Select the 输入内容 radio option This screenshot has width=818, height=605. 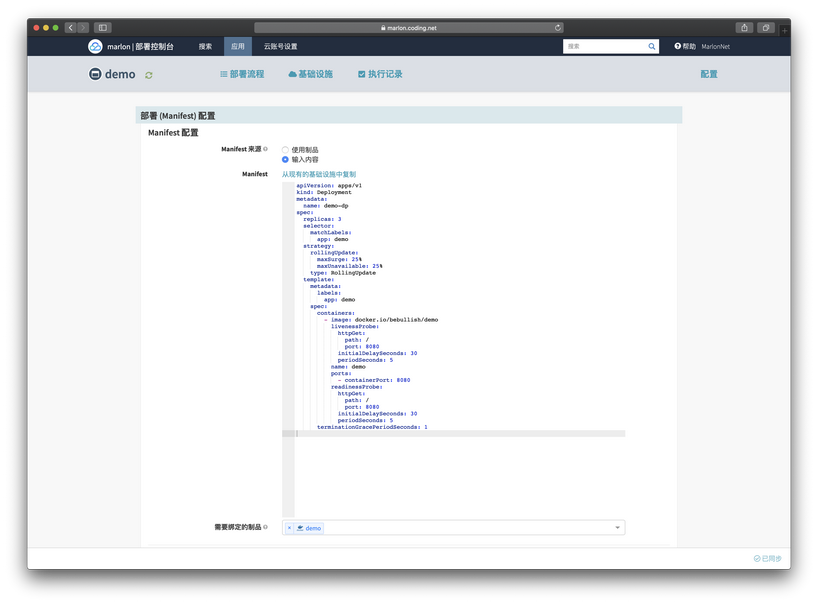285,160
